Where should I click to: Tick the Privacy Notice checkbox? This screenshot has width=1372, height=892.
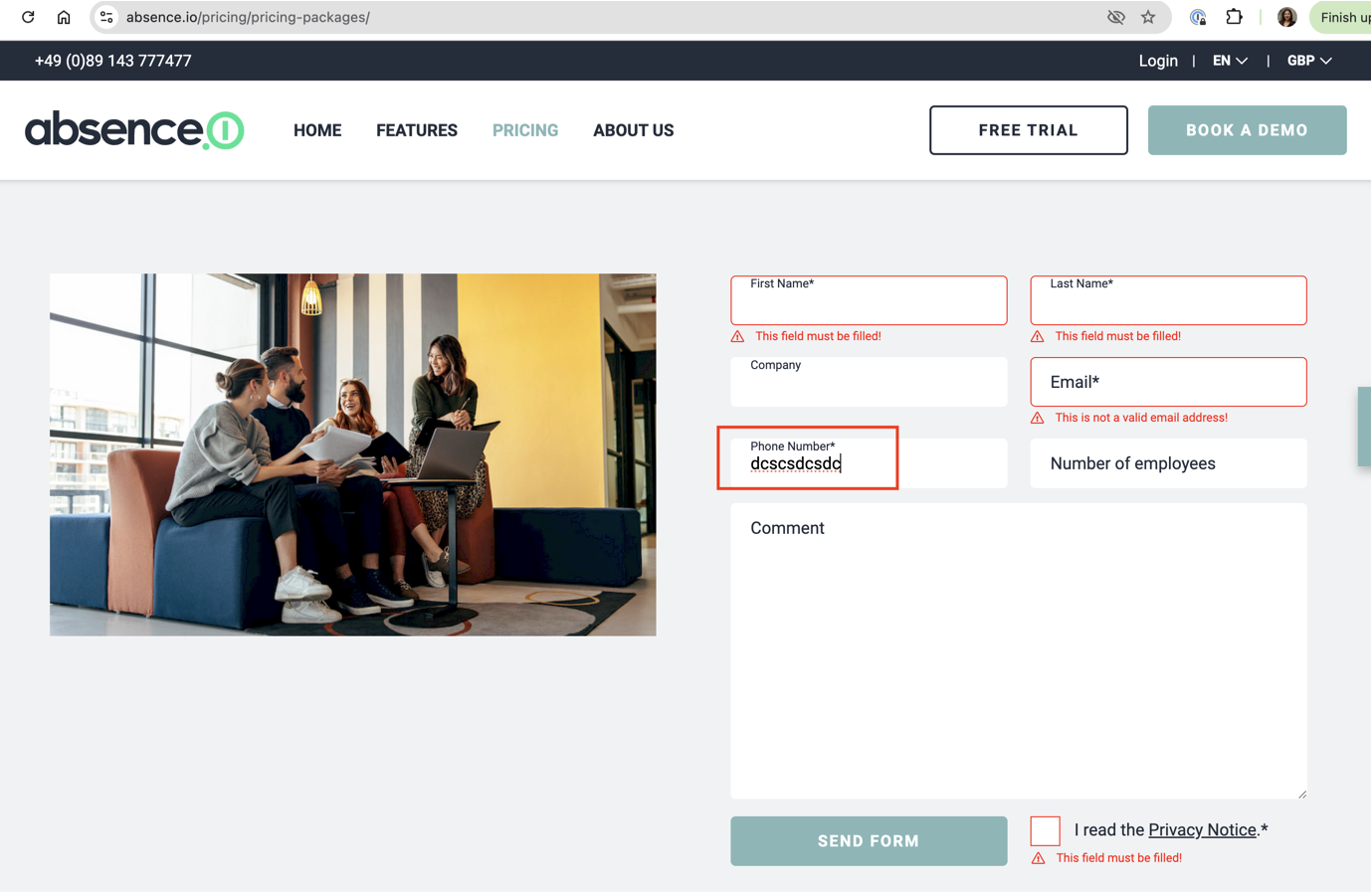pyautogui.click(x=1045, y=830)
